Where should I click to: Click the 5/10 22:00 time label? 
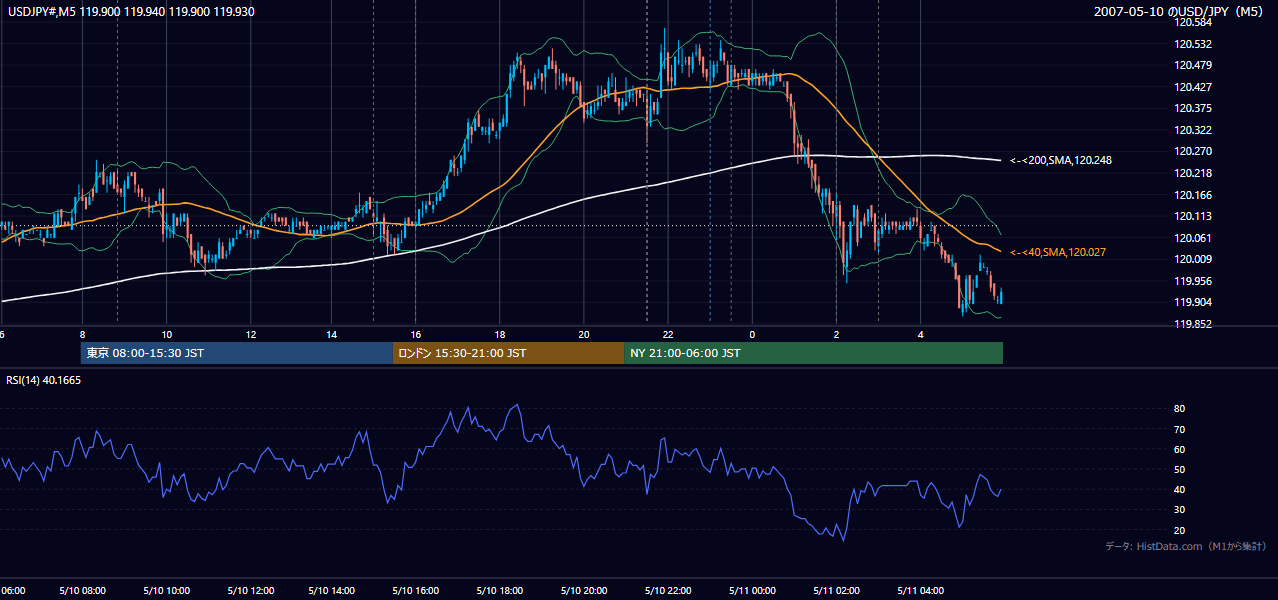click(x=667, y=590)
